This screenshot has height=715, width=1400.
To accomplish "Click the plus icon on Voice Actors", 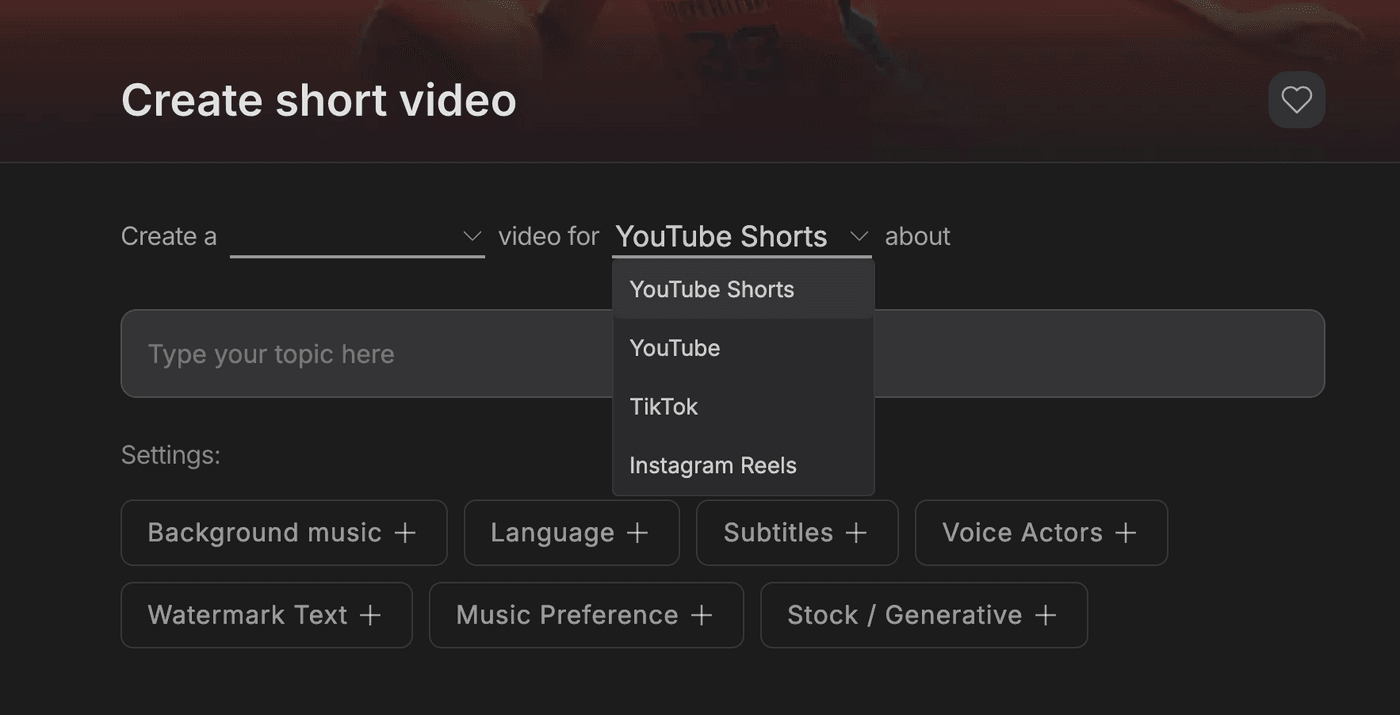I will pos(1126,533).
